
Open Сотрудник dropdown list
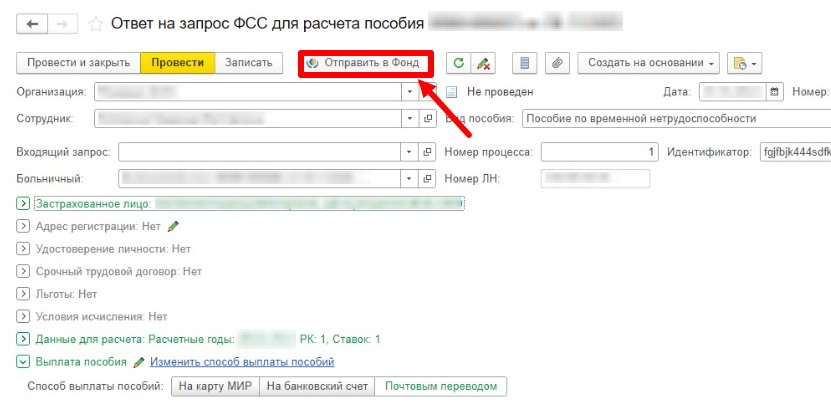click(410, 119)
